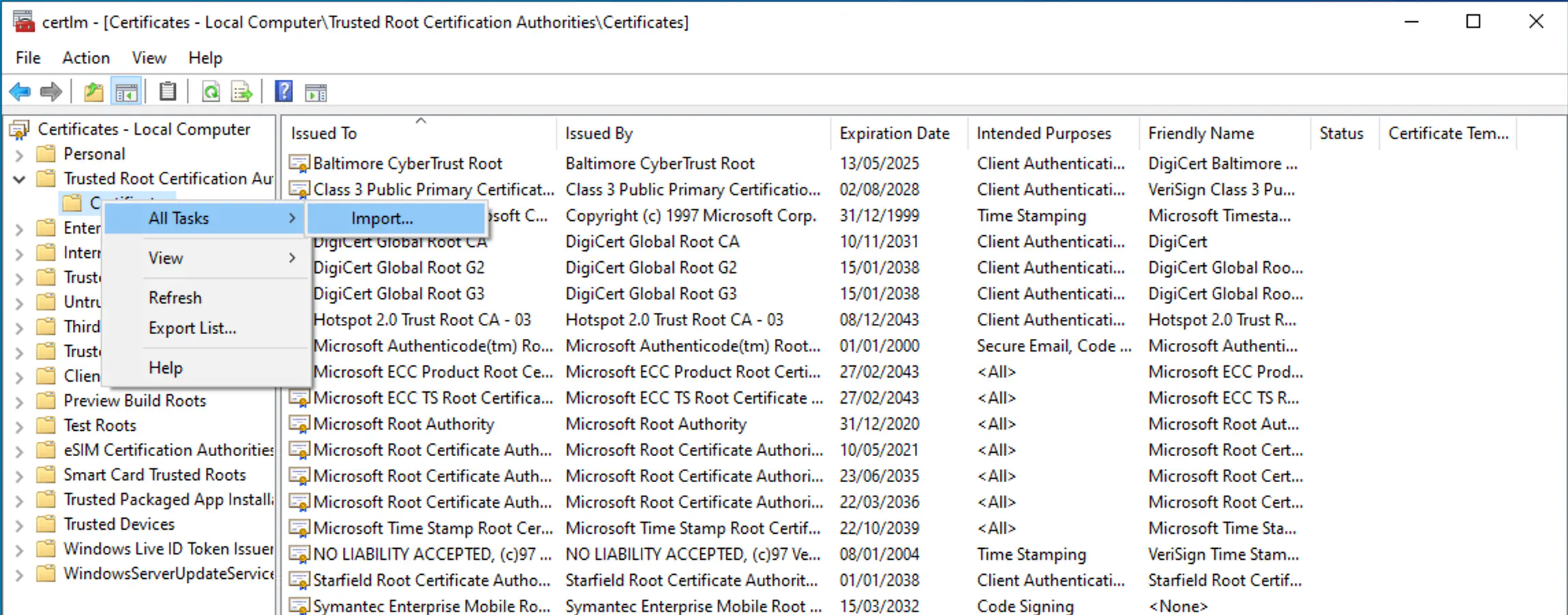Refresh using the refresh document icon

(x=211, y=91)
